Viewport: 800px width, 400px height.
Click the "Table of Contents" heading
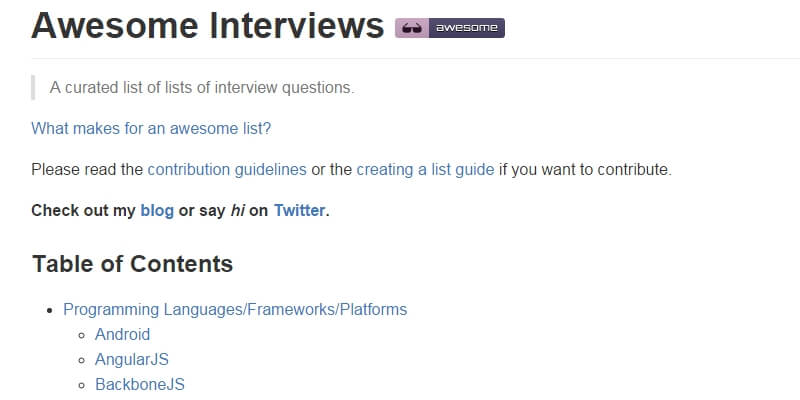point(132,264)
